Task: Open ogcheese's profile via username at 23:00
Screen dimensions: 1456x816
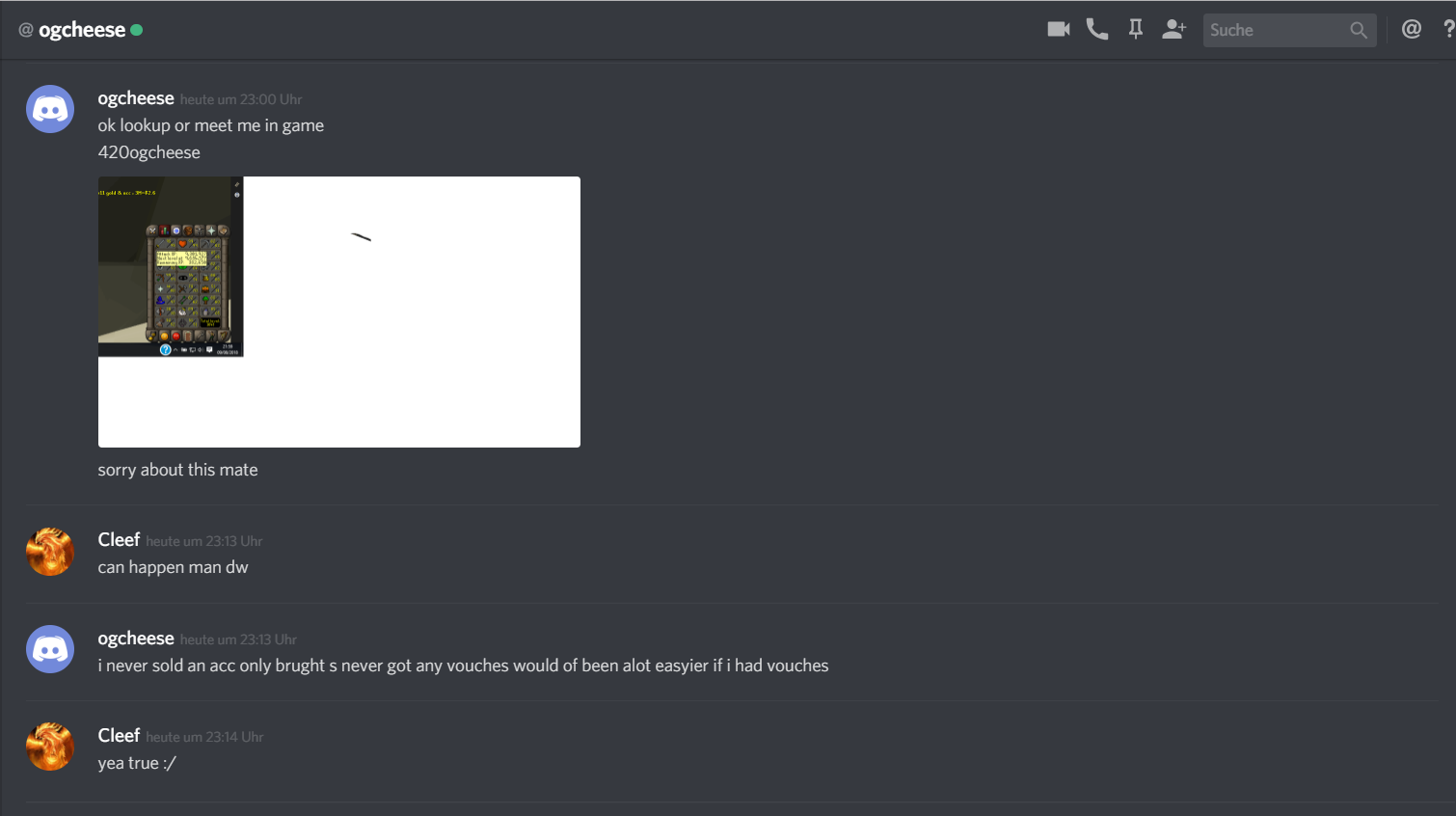Action: pyautogui.click(x=136, y=98)
